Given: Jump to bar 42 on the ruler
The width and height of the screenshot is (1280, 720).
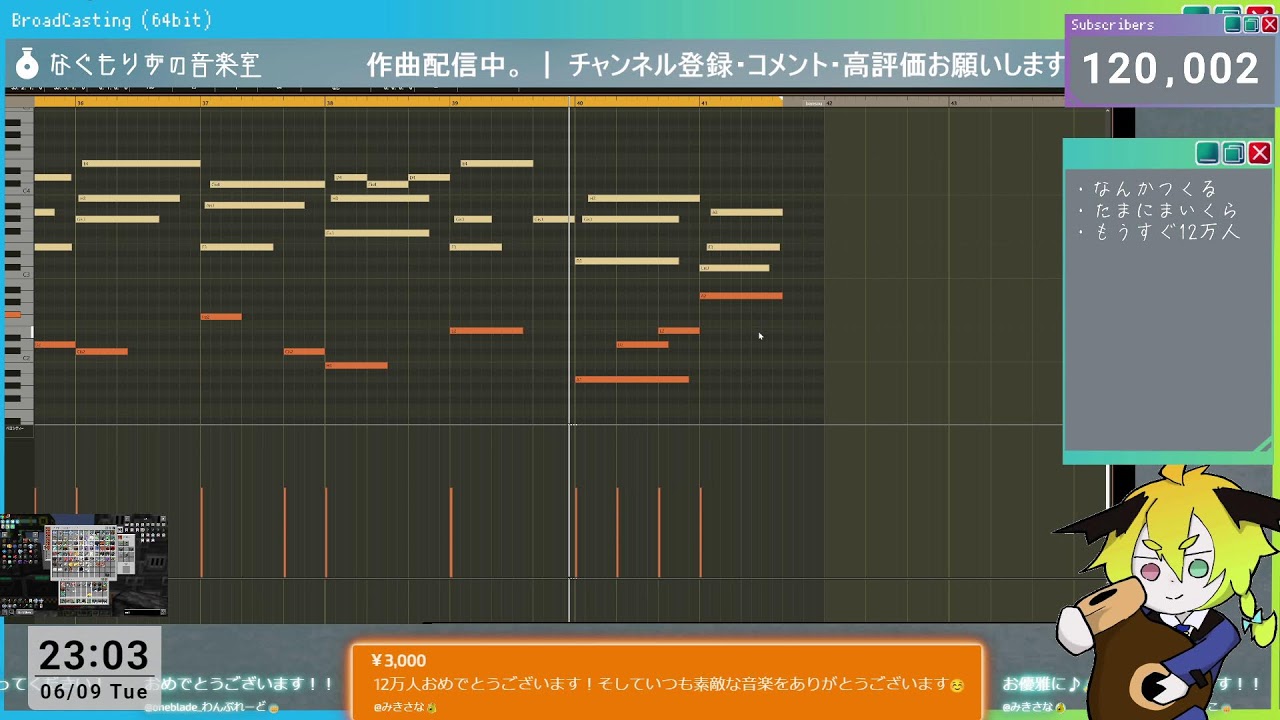Looking at the screenshot, I should point(829,102).
